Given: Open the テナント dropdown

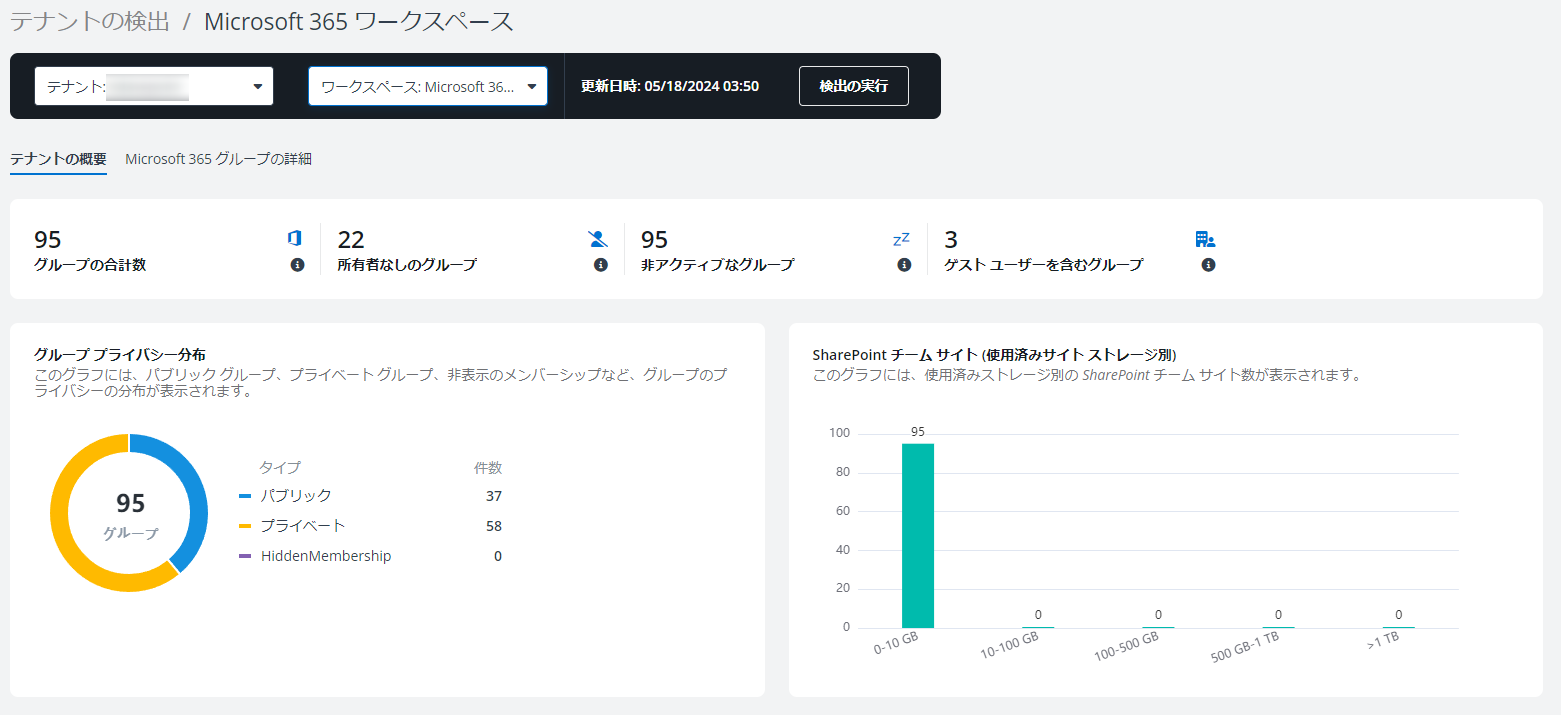Looking at the screenshot, I should point(154,86).
